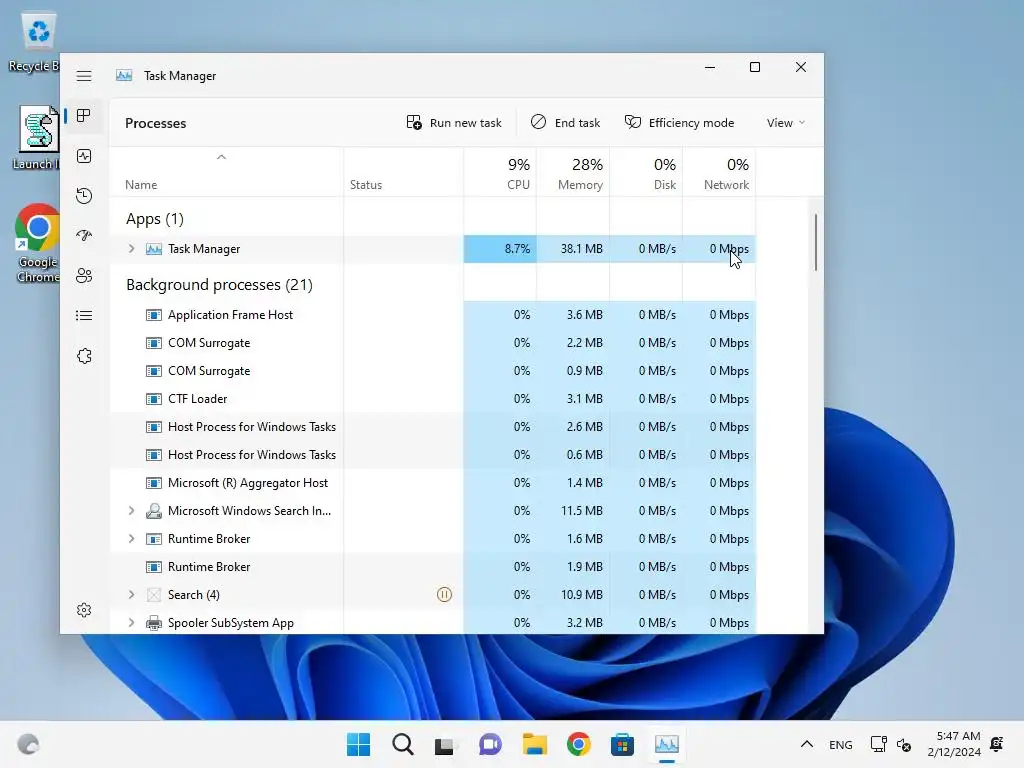Select the Recycle Bin desktop icon
Viewport: 1024px width, 768px height.
pos(36,42)
